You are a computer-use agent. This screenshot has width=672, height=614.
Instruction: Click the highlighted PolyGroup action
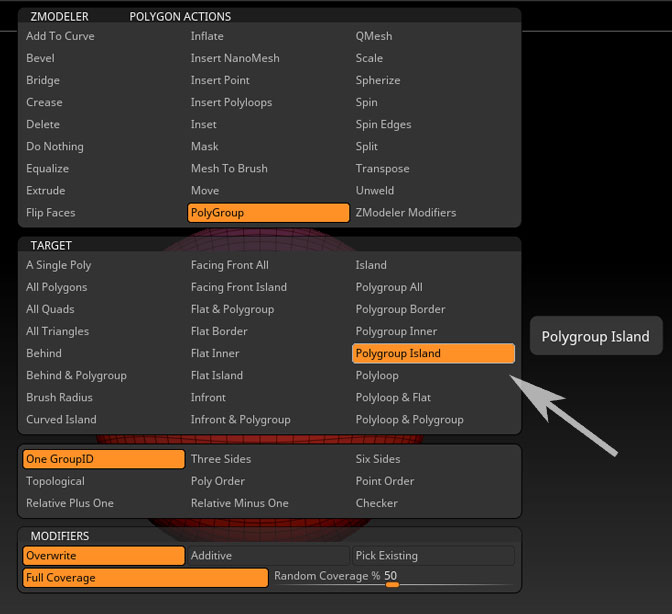[268, 213]
